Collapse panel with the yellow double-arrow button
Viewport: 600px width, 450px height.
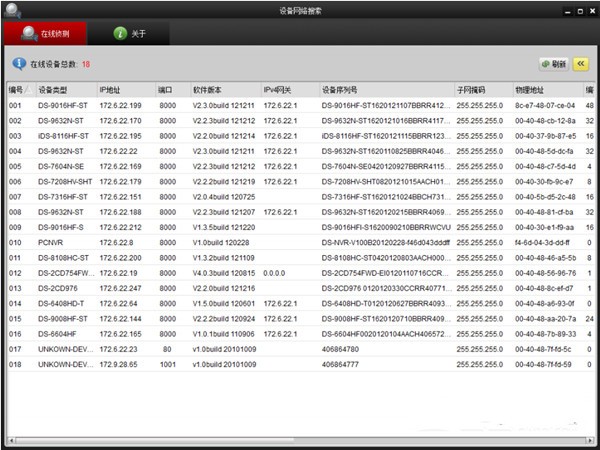[x=581, y=63]
